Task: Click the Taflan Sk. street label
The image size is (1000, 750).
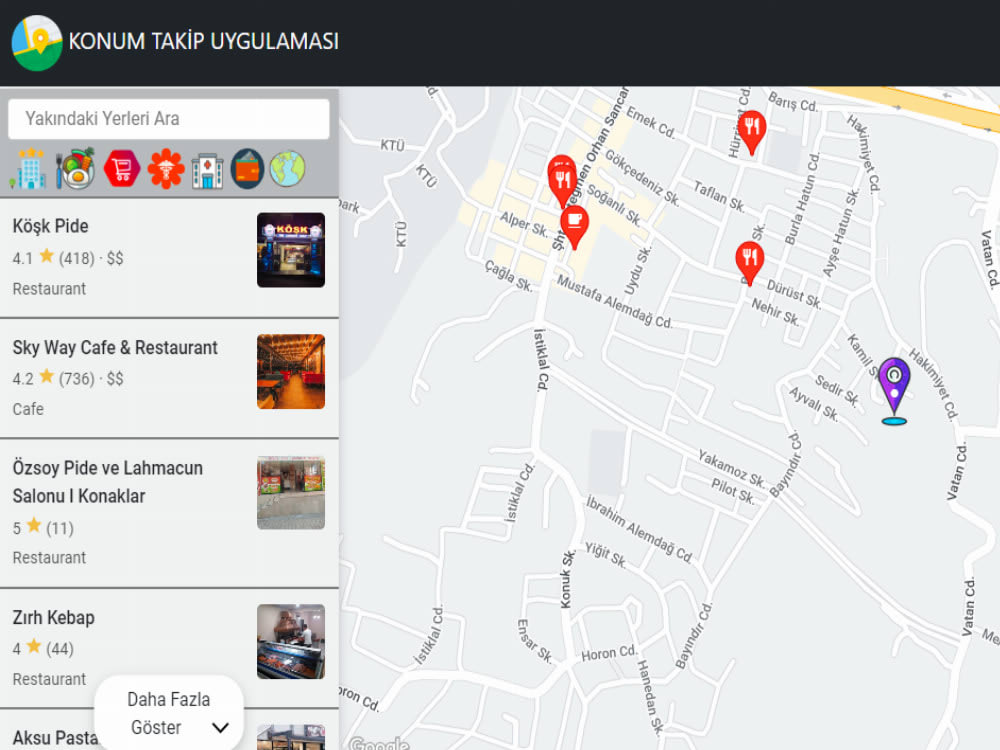Action: (719, 196)
